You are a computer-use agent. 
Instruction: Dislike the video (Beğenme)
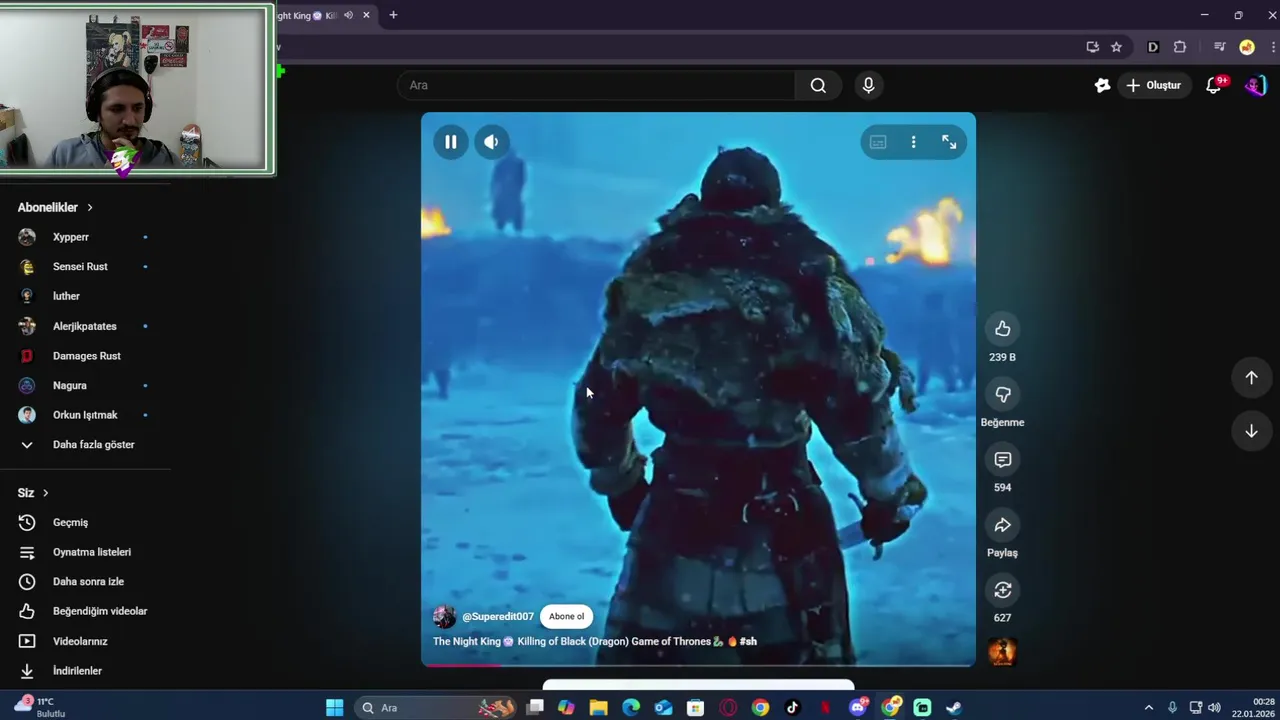pyautogui.click(x=1002, y=394)
